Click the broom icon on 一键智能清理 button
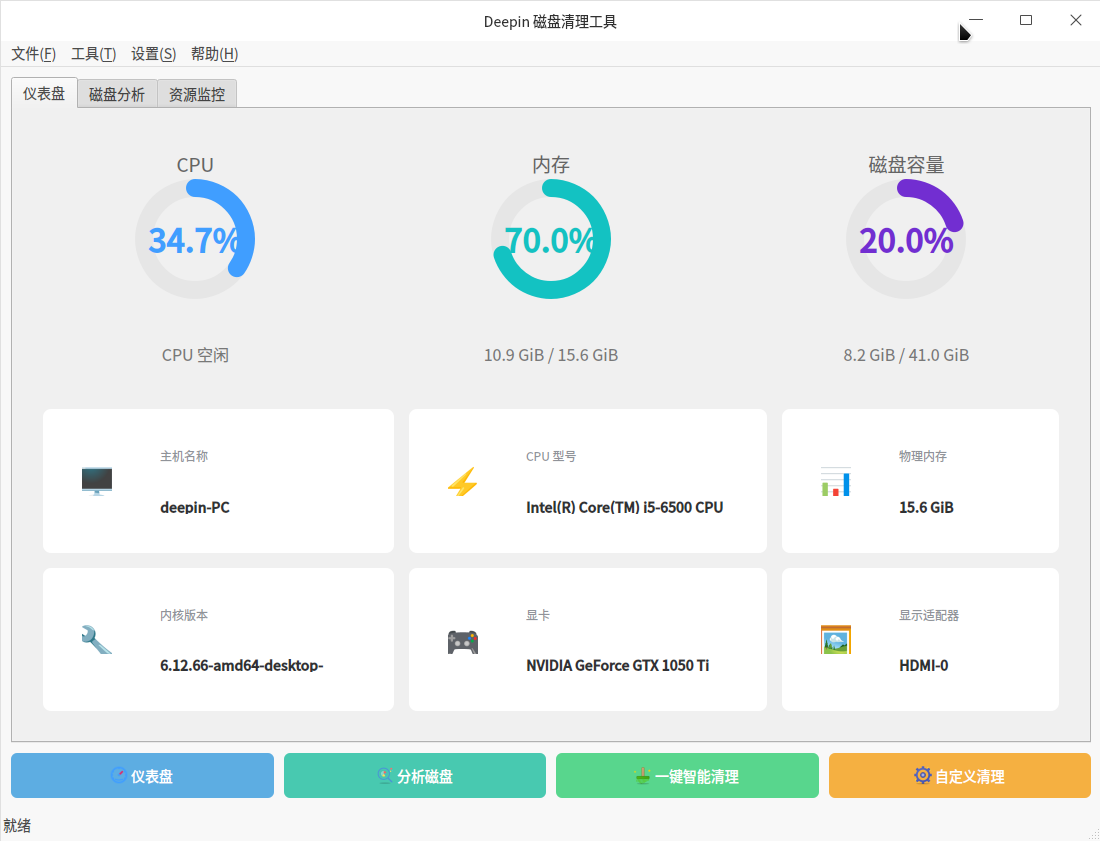 click(645, 775)
